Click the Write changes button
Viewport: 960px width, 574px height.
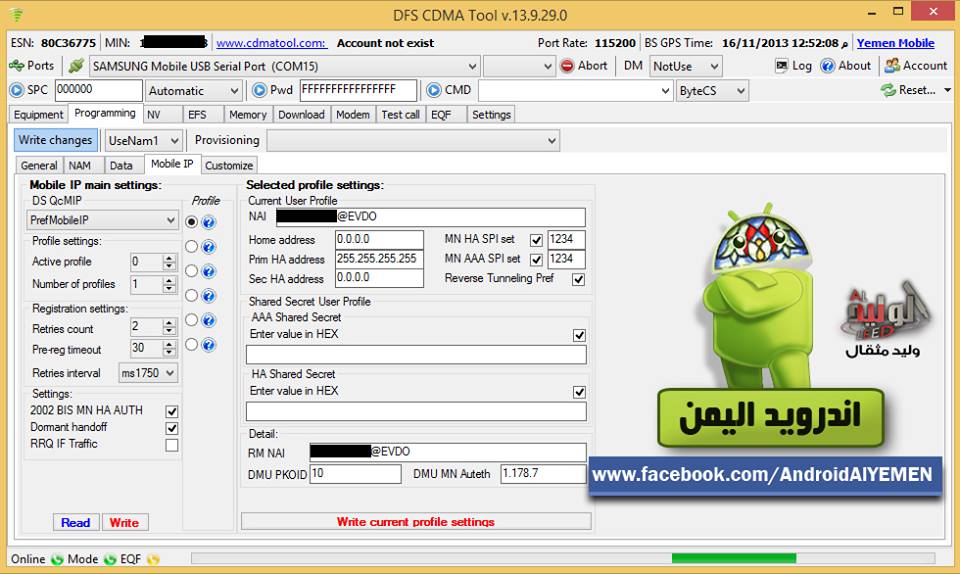55,140
